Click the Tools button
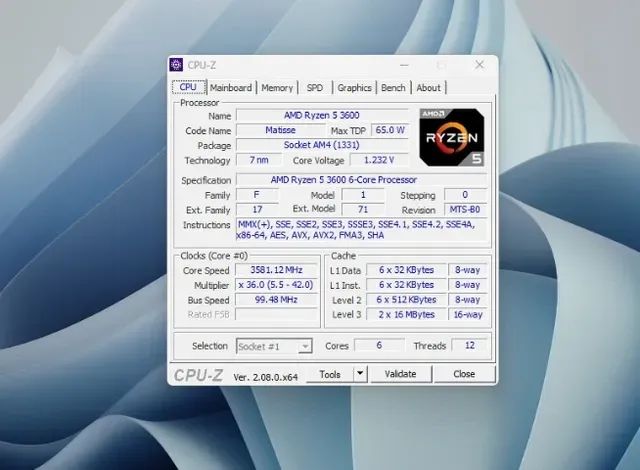Screen dimensions: 640x470 point(329,374)
